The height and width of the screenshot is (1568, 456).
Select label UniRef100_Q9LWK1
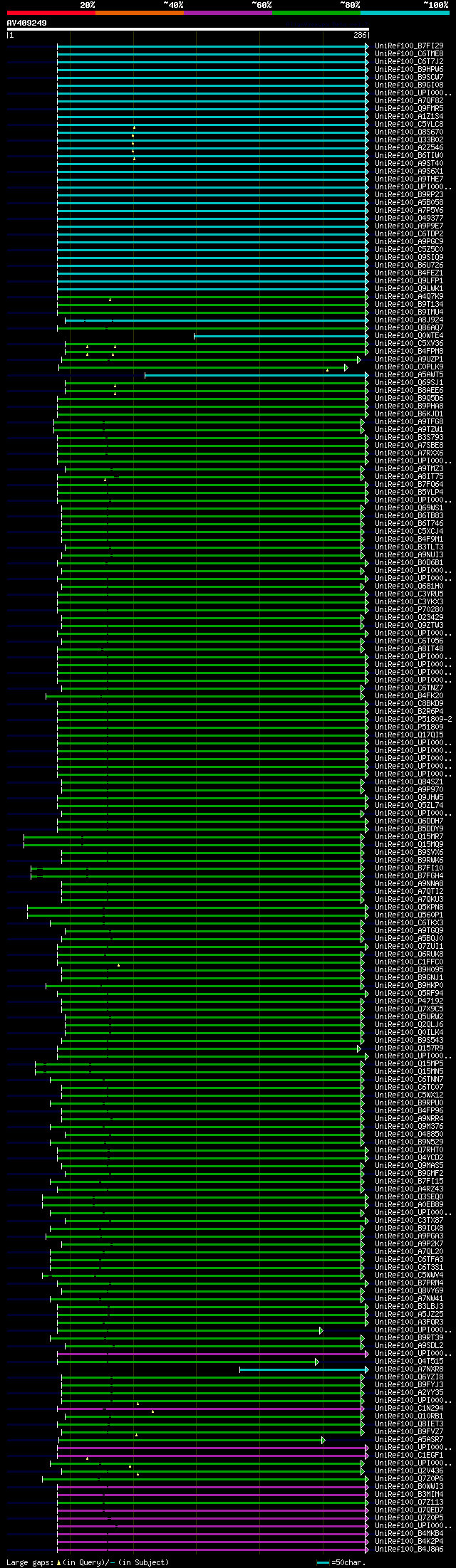(x=409, y=289)
